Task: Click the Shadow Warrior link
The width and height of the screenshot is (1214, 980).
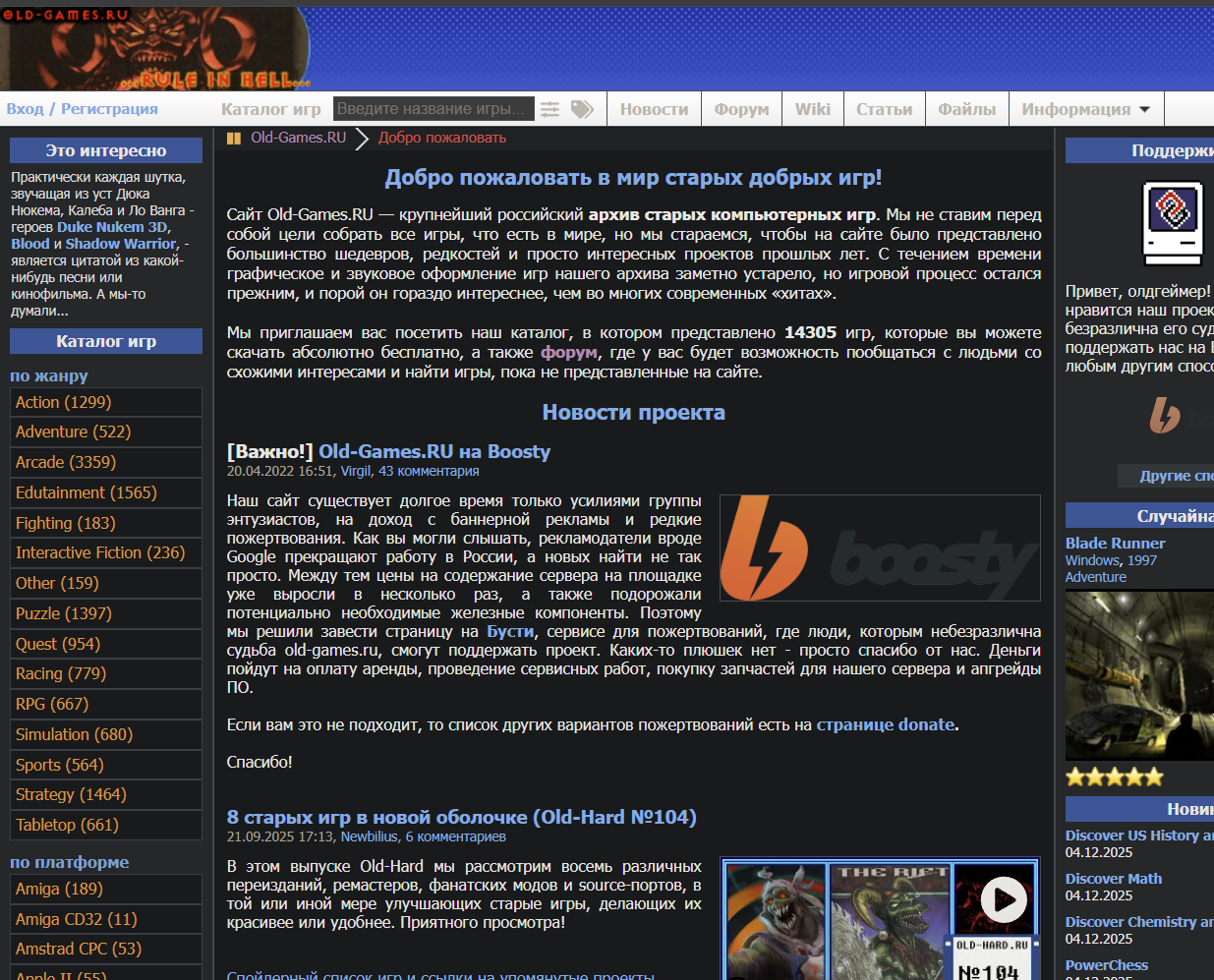Action: tap(121, 244)
